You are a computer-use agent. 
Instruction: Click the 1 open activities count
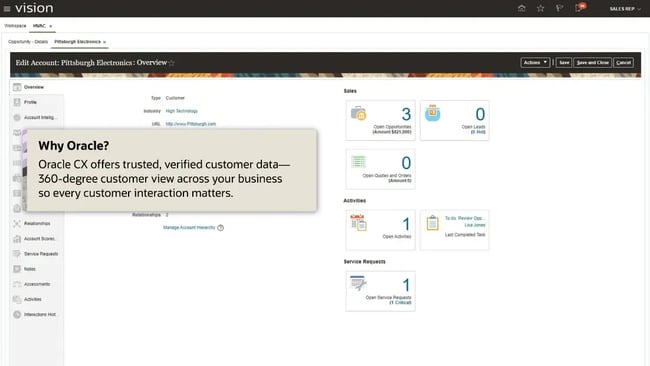tap(406, 224)
